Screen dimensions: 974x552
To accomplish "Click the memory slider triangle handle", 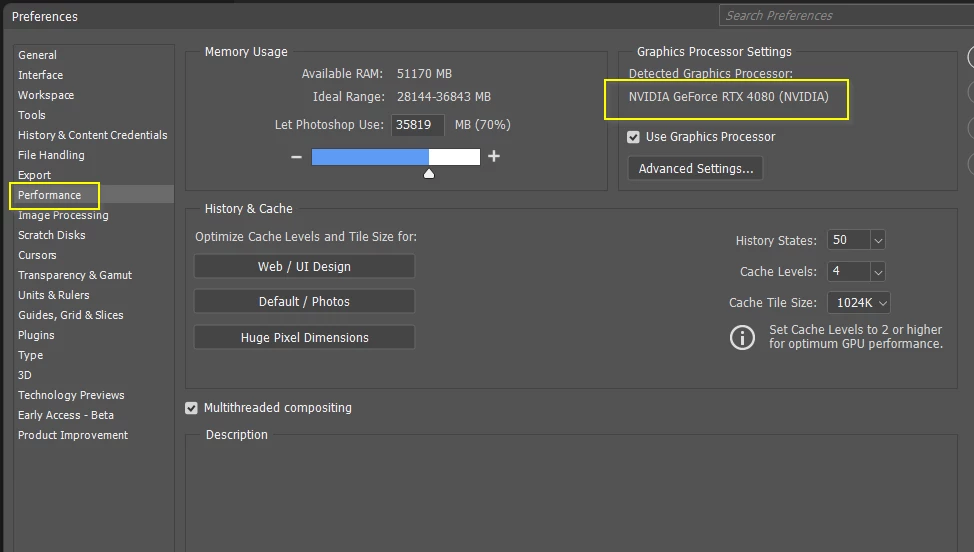I will coord(429,174).
